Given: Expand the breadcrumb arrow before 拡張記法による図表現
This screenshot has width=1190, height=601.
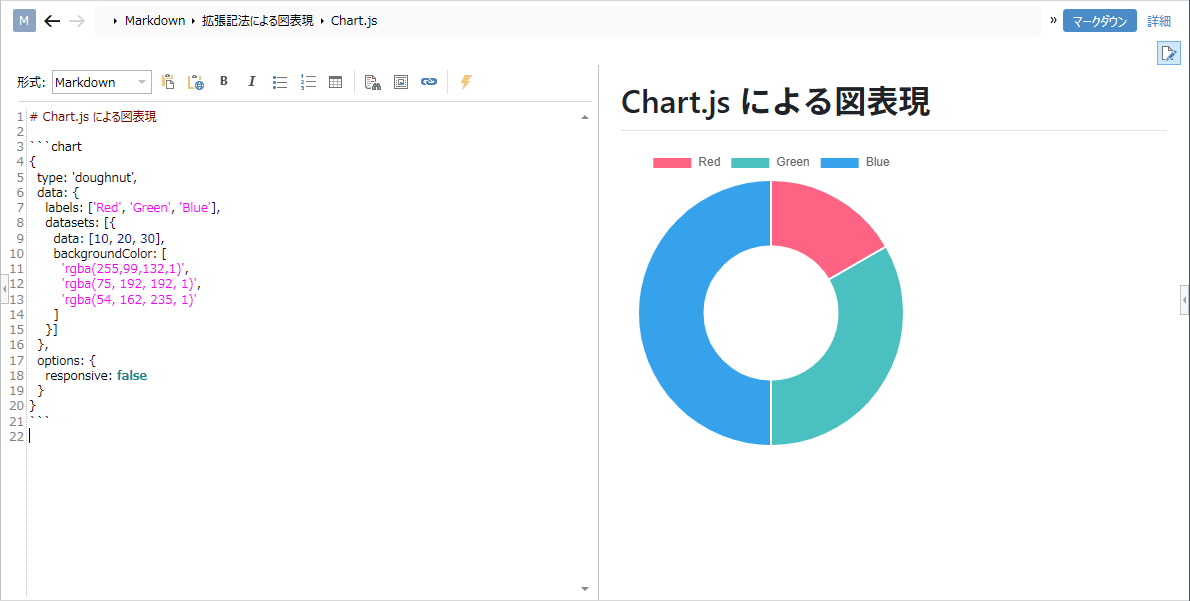Looking at the screenshot, I should click(194, 21).
